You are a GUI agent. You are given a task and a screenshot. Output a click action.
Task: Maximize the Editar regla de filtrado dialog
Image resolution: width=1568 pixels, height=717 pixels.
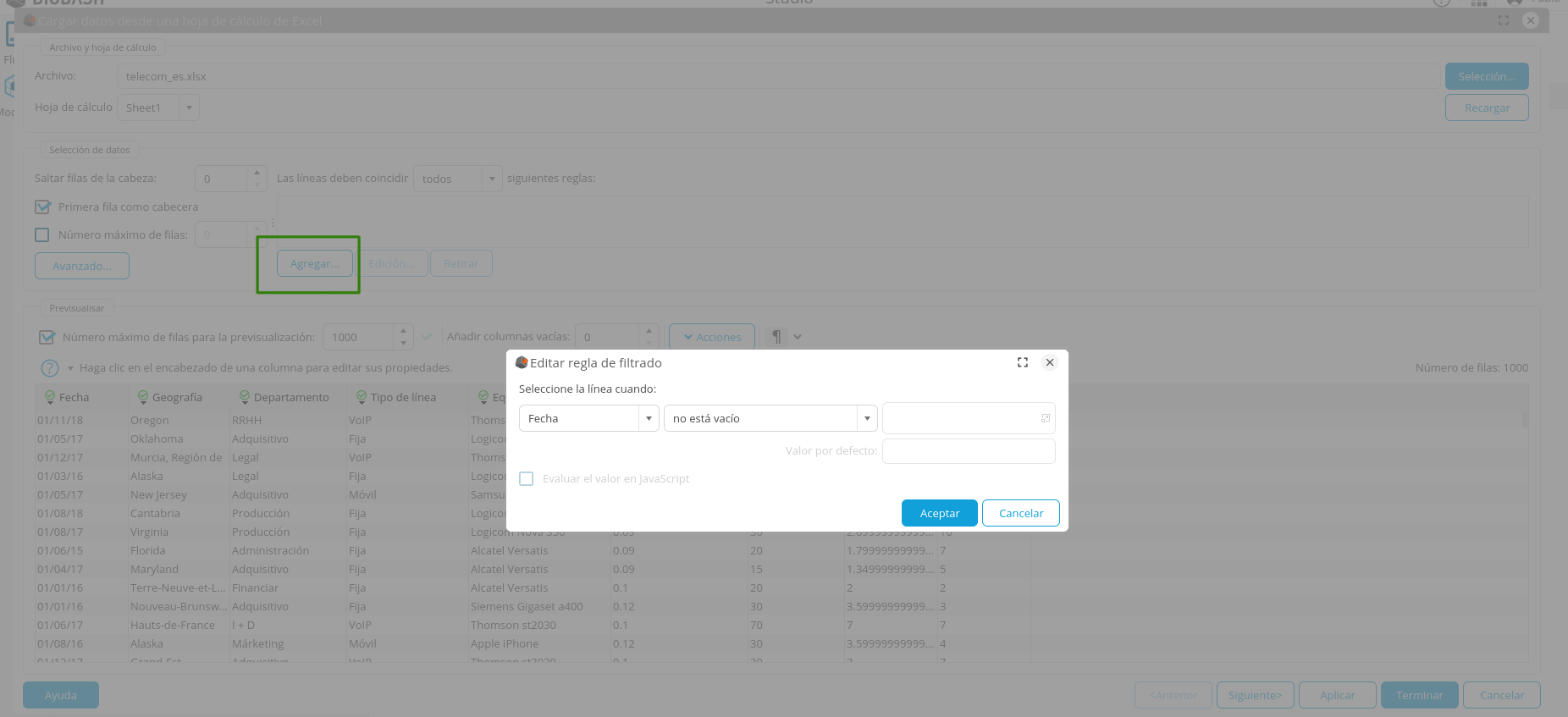click(1022, 362)
